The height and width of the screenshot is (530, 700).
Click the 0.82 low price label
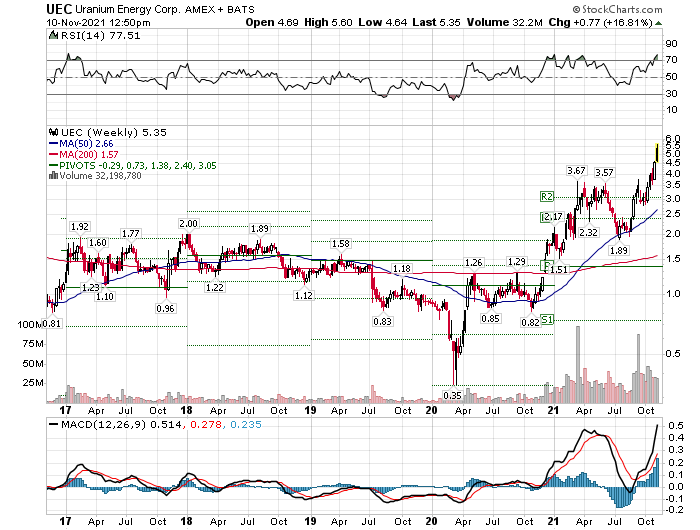[x=530, y=322]
